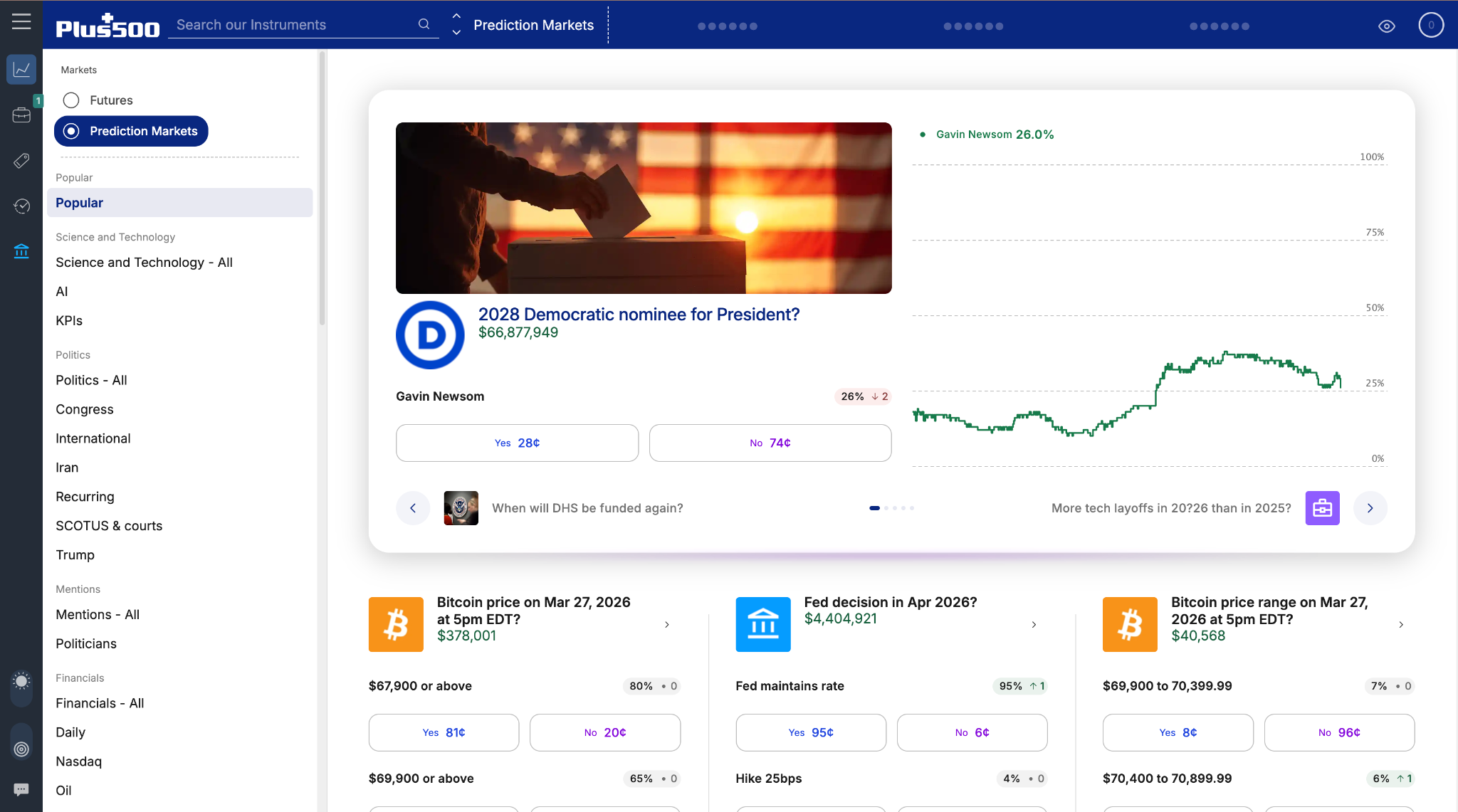Open SCOTUS & courts category
The image size is (1458, 812).
(109, 526)
